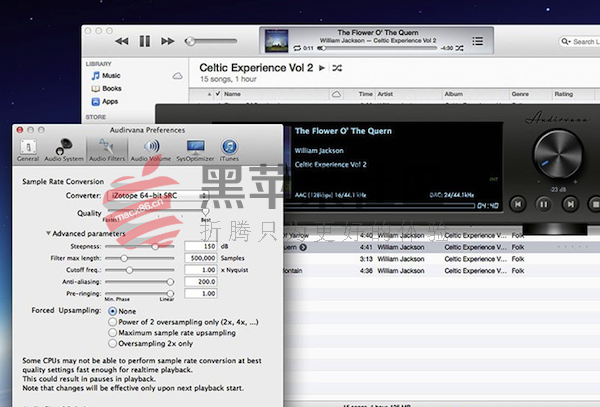Play Celtic Experience Vol 2 with play arrow
The height and width of the screenshot is (407, 600).
click(322, 68)
